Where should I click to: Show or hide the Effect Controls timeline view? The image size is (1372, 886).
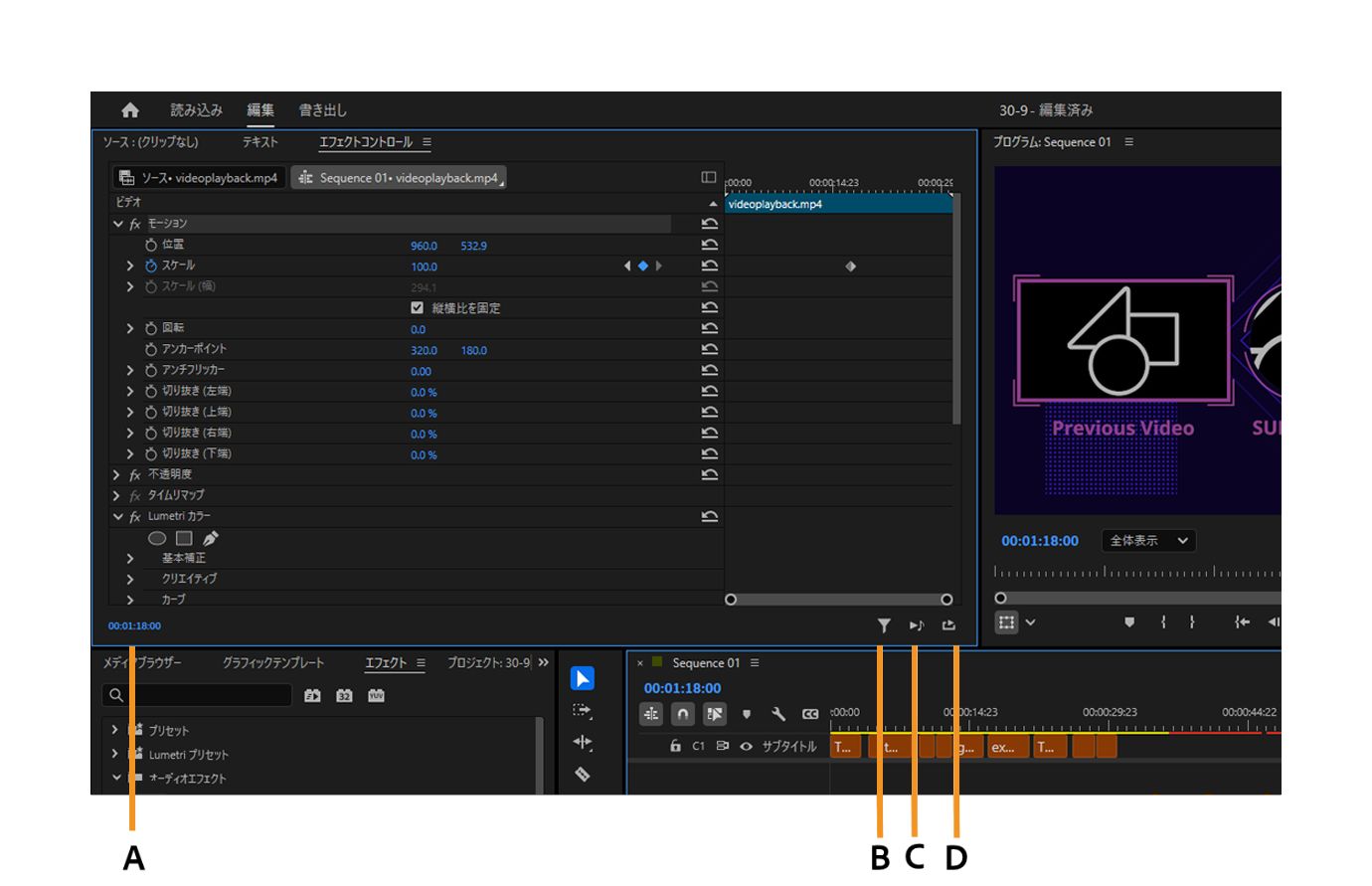point(709,177)
